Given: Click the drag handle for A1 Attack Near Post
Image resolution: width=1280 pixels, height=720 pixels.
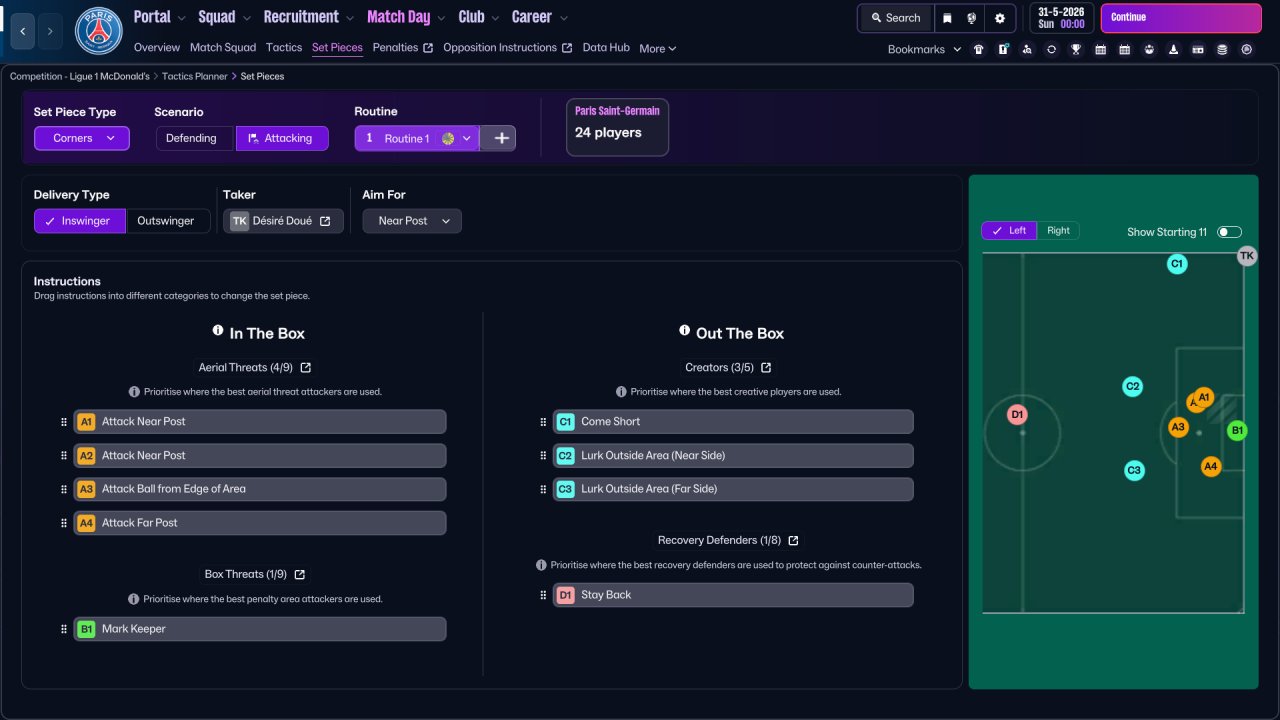Looking at the screenshot, I should click(x=65, y=422).
